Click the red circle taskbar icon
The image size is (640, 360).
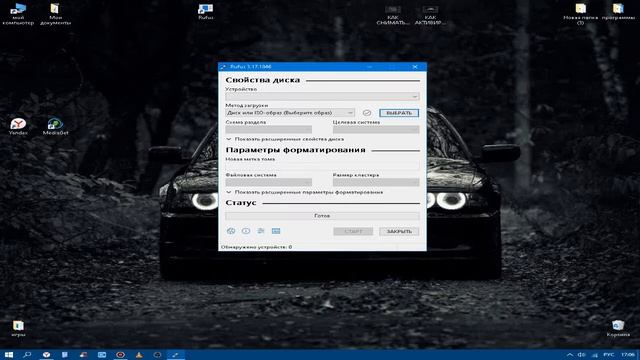120,355
